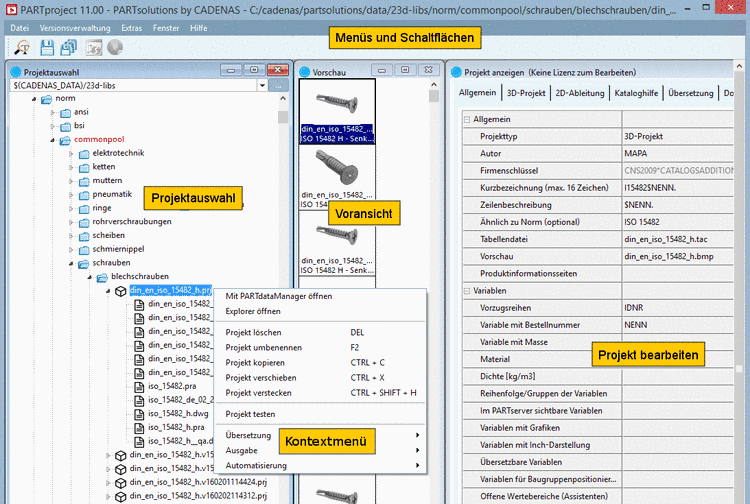Click the cube icon of din_en_iso_15482_h.prj
This screenshot has width=750, height=504.
coord(121,291)
